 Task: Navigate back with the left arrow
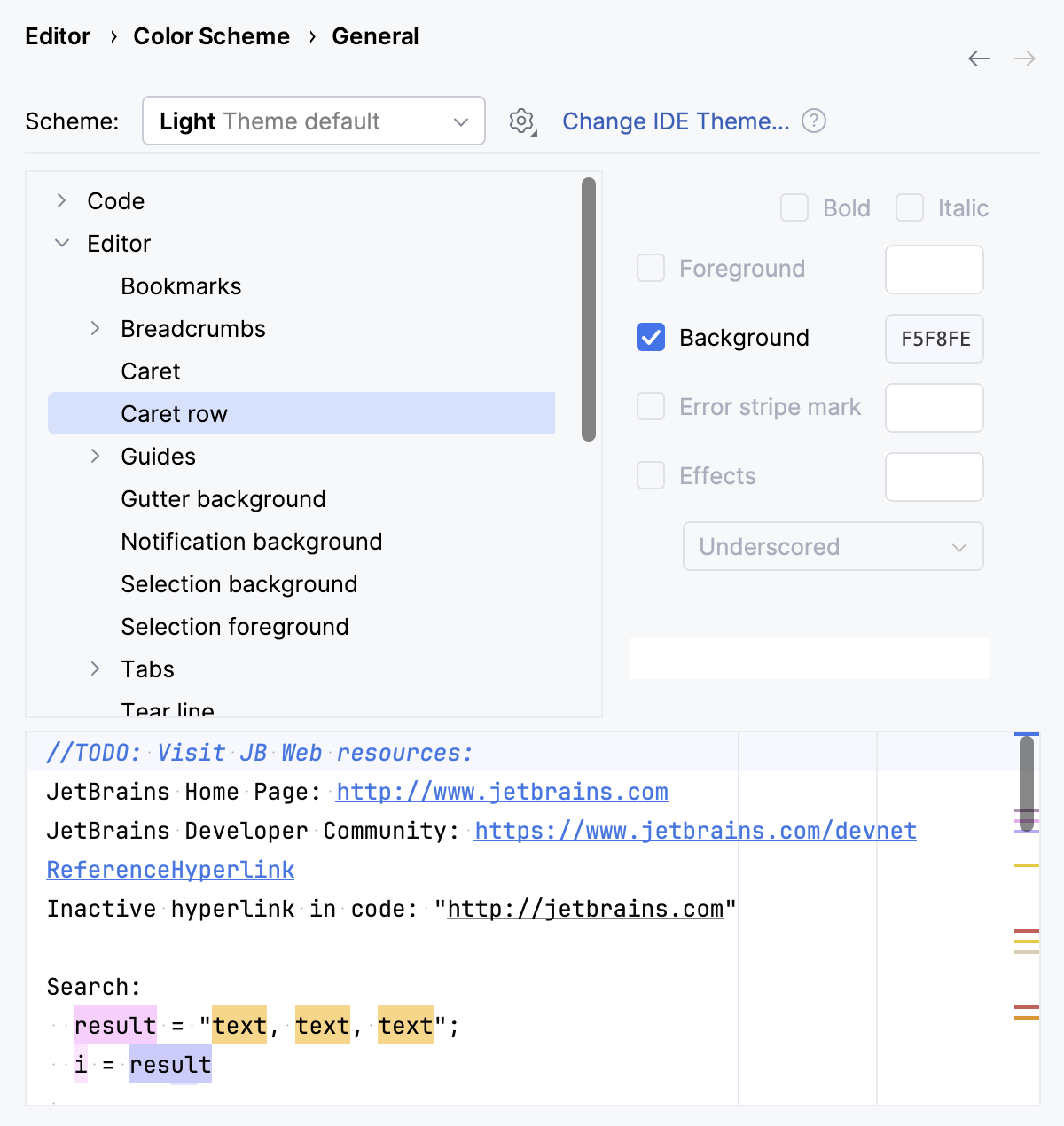click(978, 59)
